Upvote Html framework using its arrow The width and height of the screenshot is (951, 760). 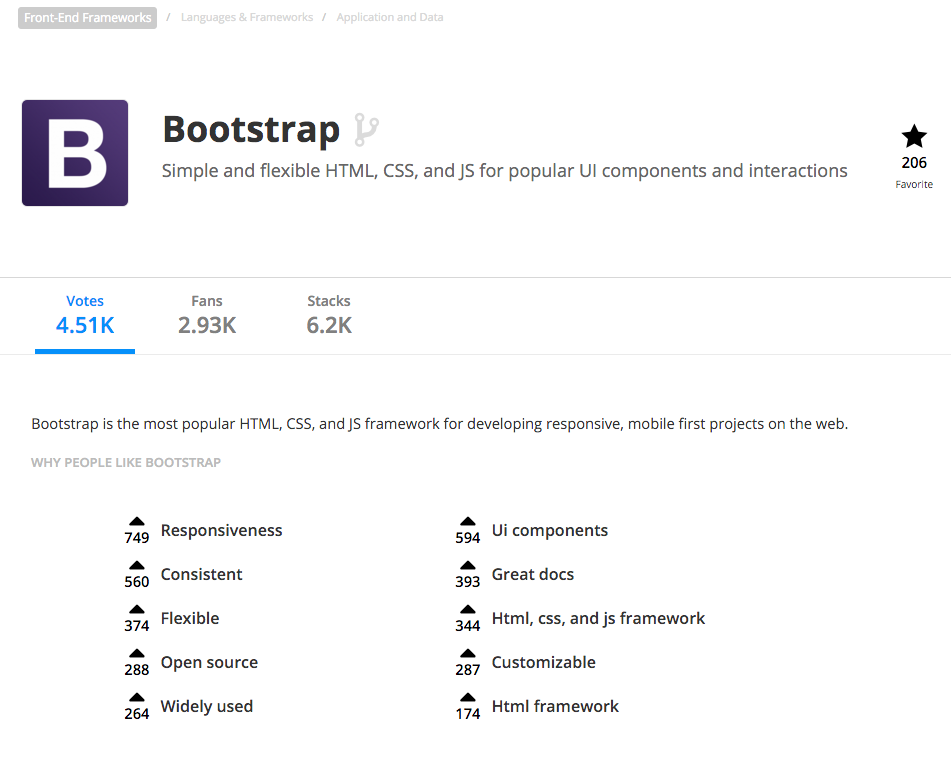click(468, 697)
